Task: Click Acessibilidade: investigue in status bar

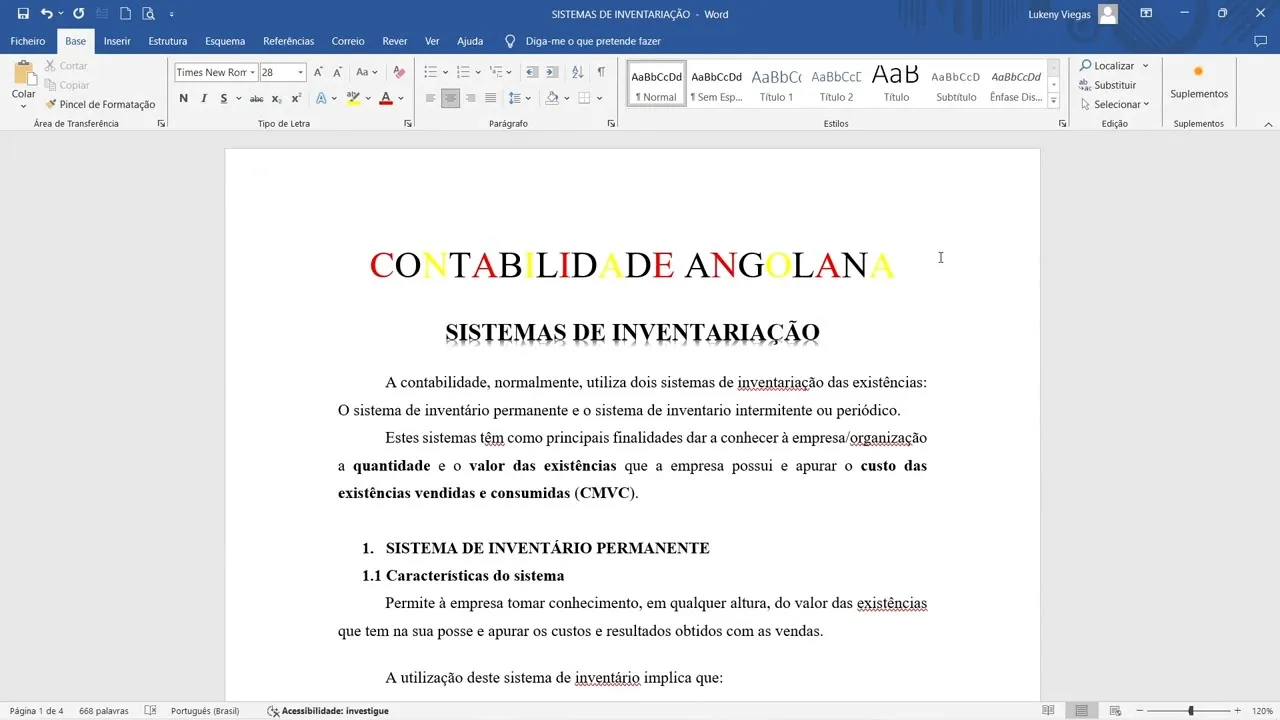Action: (x=328, y=711)
